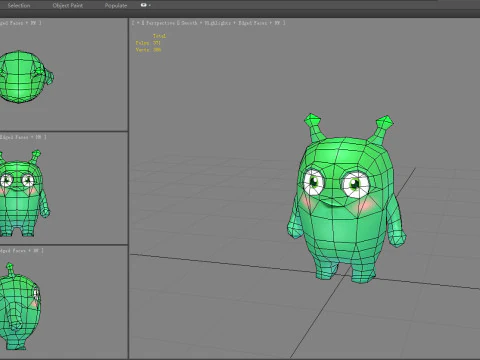Screen dimensions: 480x360
Task: Open the Object Paint ribbon tab
Action: [x=68, y=5]
